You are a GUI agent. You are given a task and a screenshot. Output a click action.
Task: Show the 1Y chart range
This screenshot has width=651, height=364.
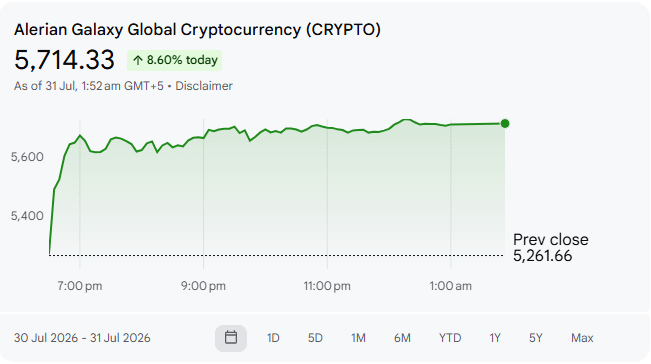[x=495, y=338]
